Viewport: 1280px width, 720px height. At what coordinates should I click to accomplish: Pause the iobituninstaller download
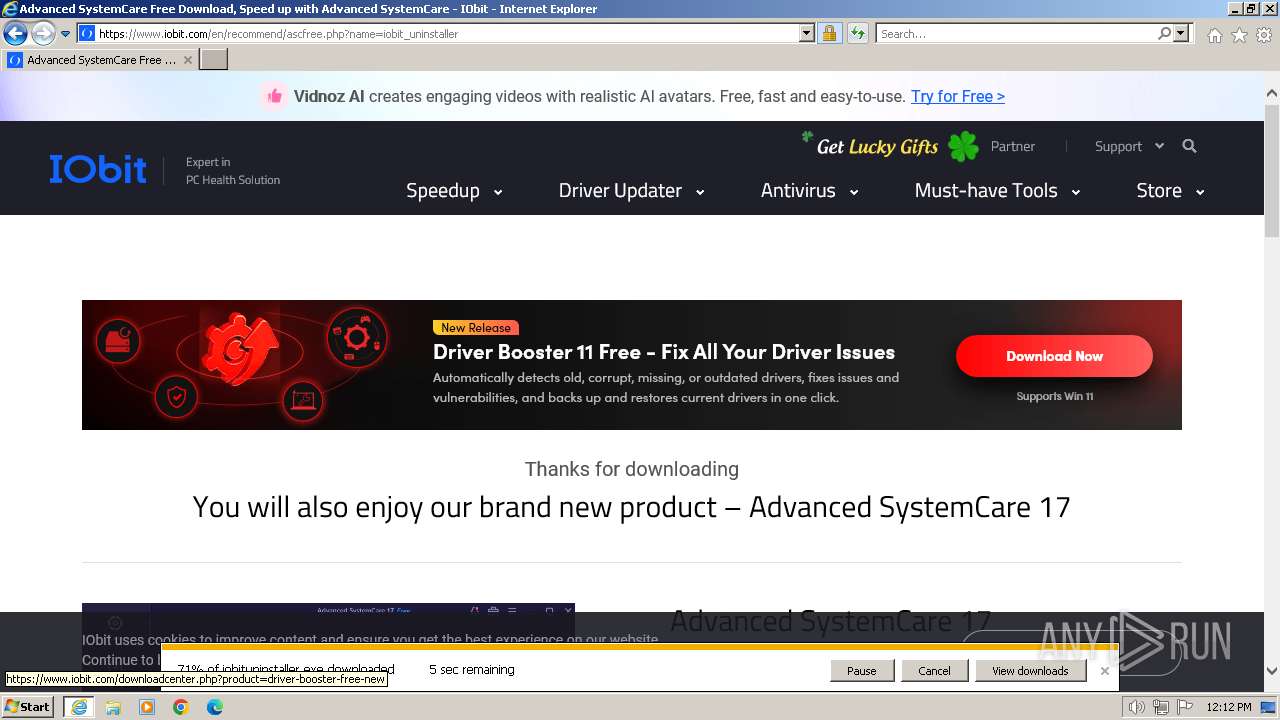tap(861, 671)
